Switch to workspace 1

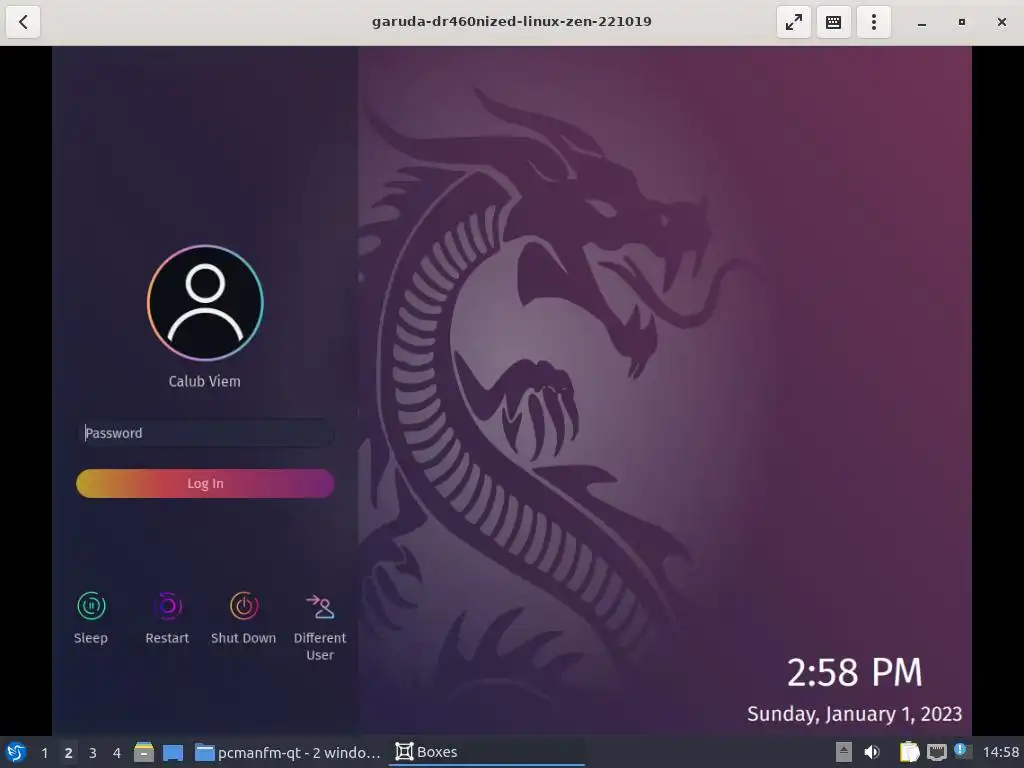[44, 752]
